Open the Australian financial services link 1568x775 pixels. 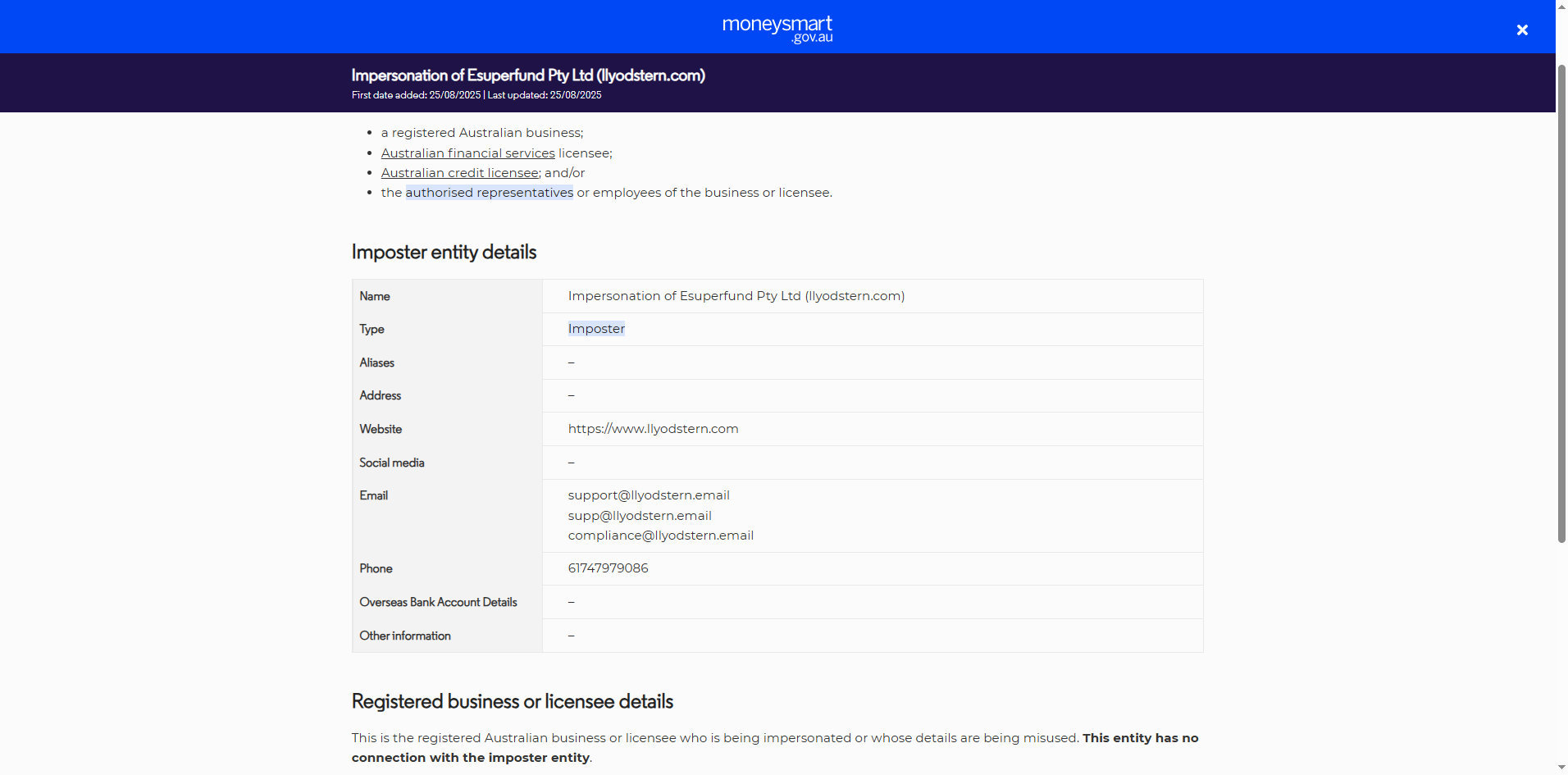pyautogui.click(x=468, y=153)
